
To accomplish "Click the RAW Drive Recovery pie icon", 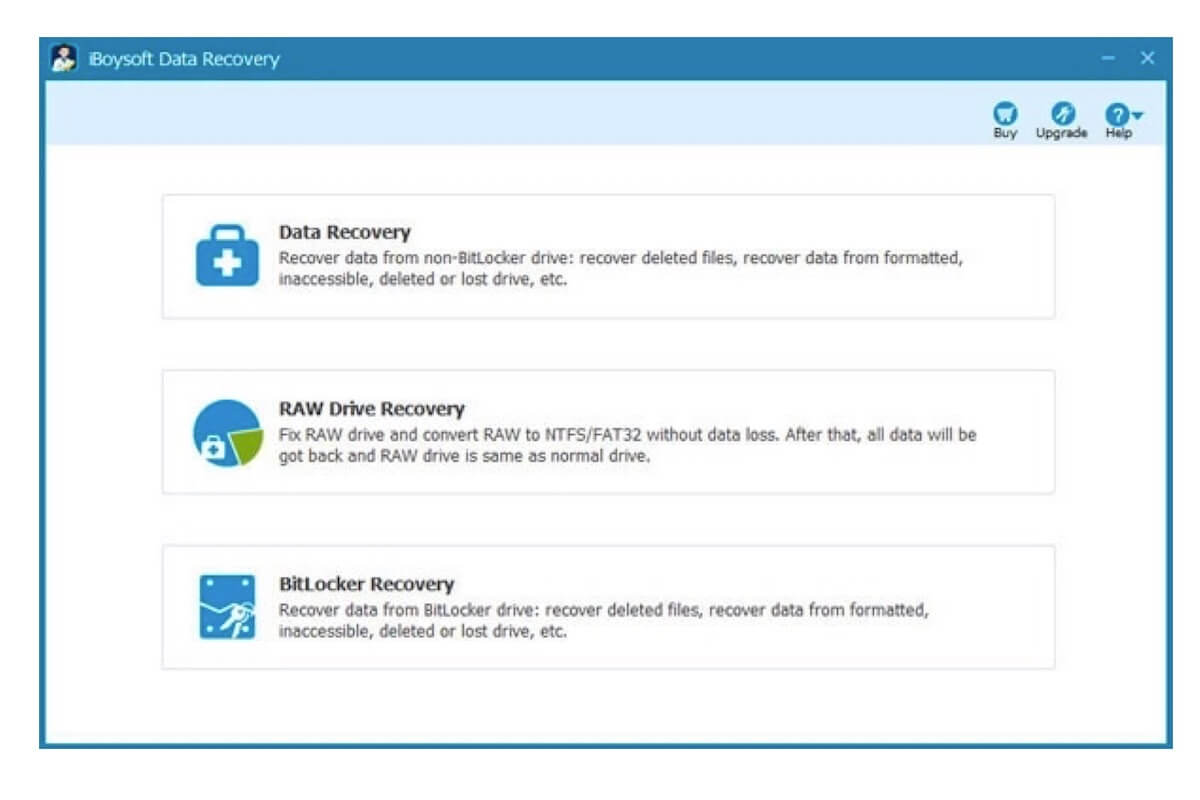I will [x=227, y=432].
